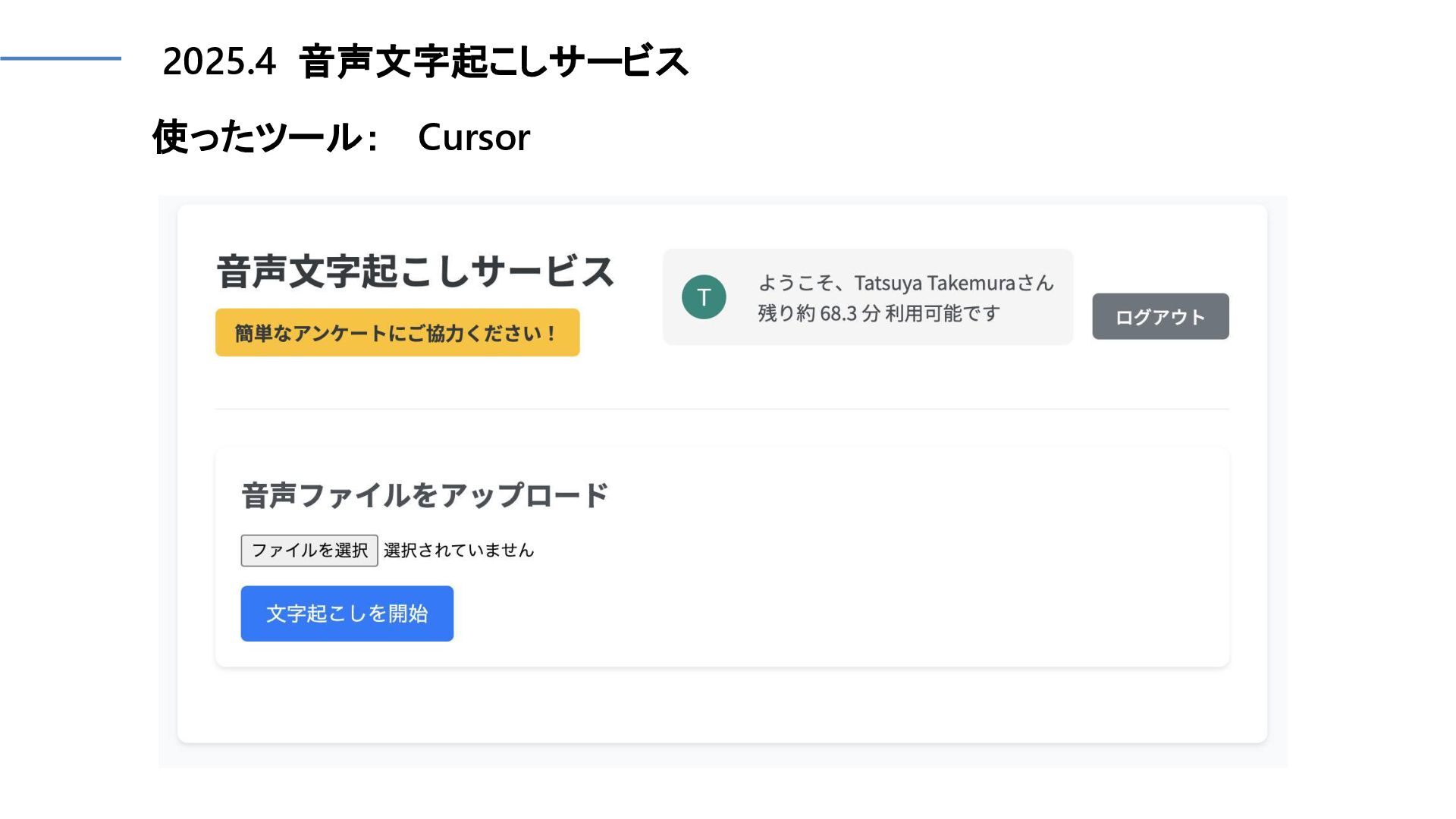This screenshot has height=819, width=1456.
Task: Log out using the ログアウト button
Action: pyautogui.click(x=1160, y=316)
